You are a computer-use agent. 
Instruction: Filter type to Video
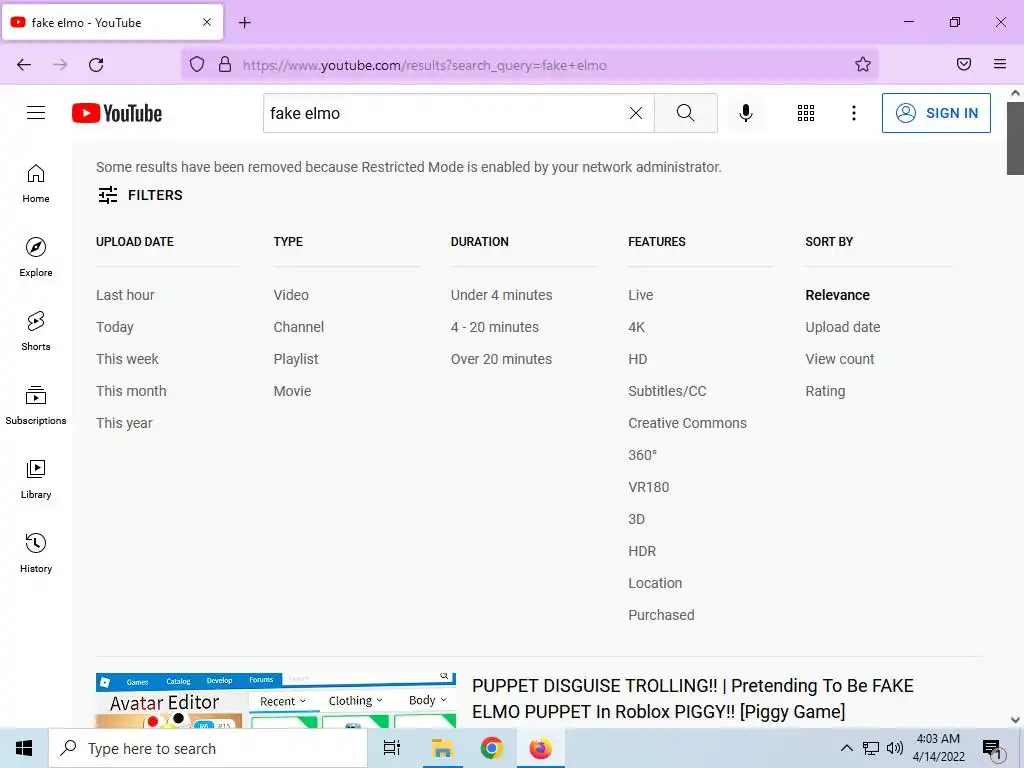tap(291, 295)
